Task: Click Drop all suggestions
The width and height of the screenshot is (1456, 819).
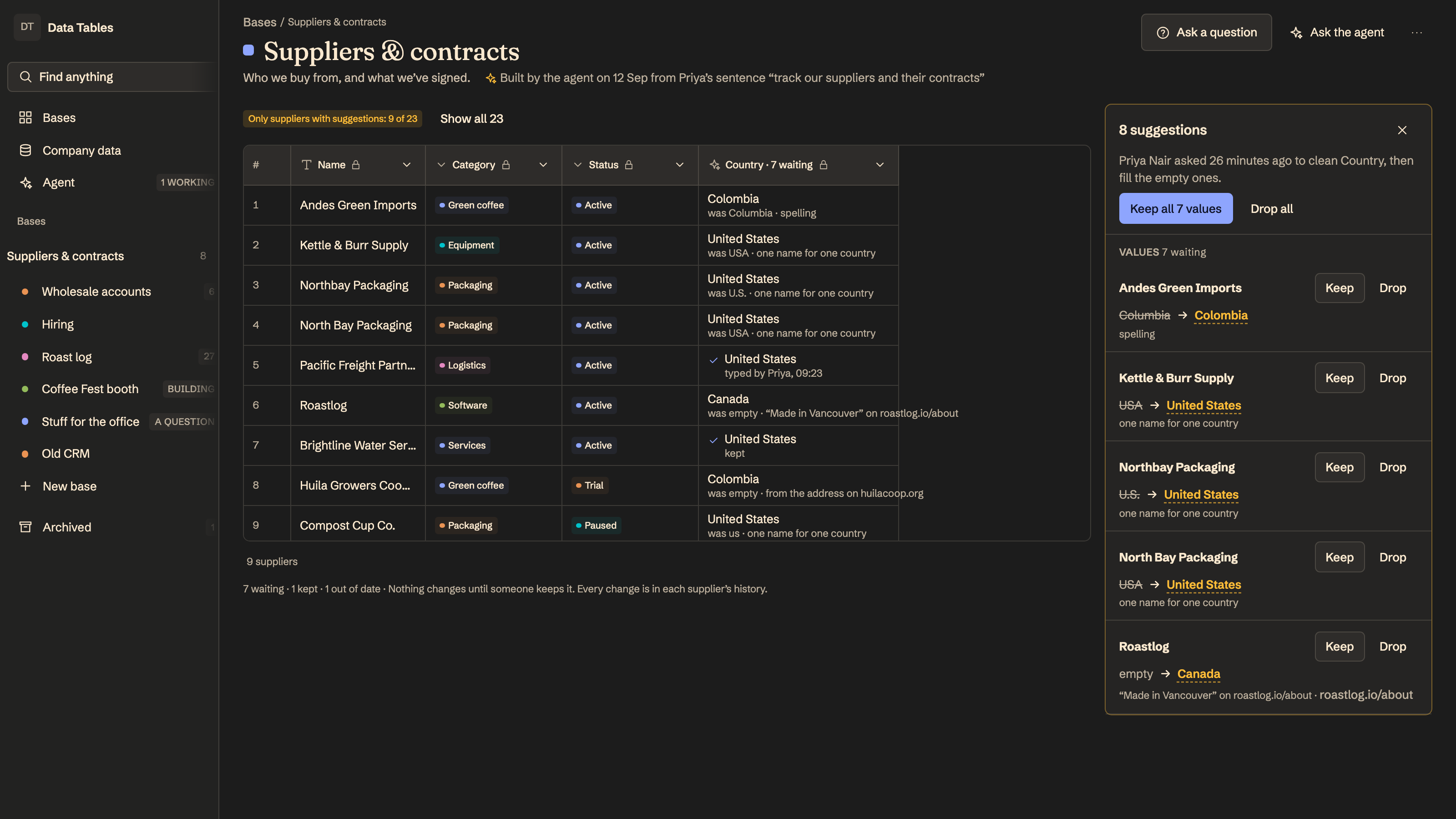Action: [x=1272, y=208]
